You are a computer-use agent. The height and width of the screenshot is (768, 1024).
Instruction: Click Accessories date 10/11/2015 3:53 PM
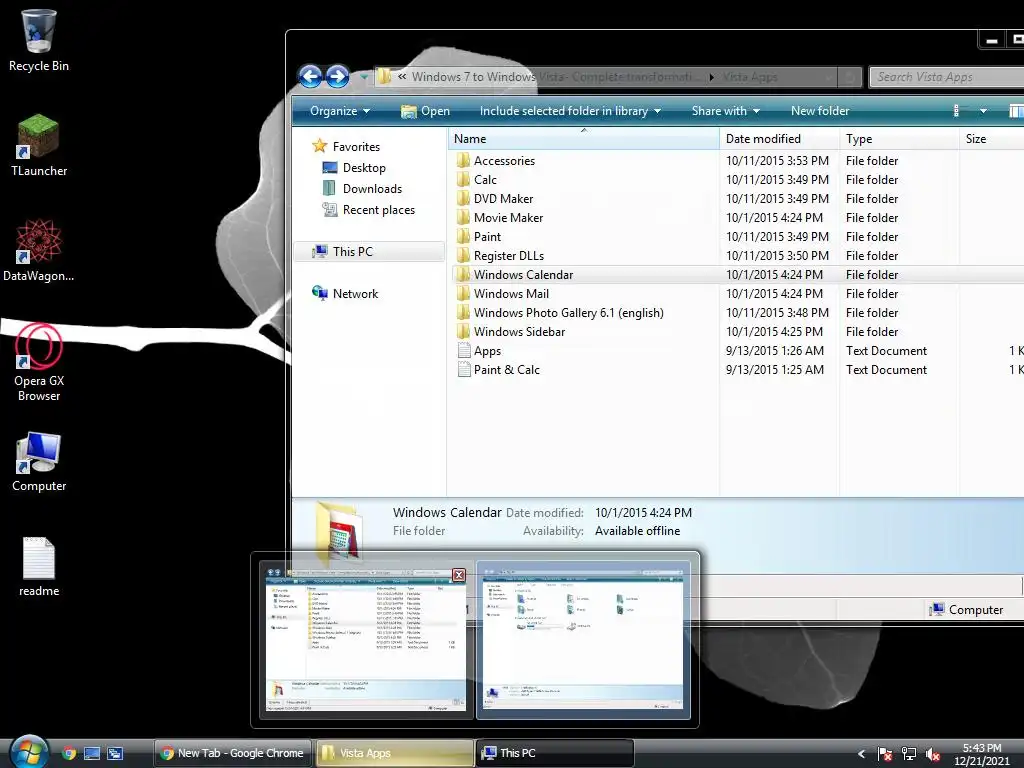(x=777, y=161)
